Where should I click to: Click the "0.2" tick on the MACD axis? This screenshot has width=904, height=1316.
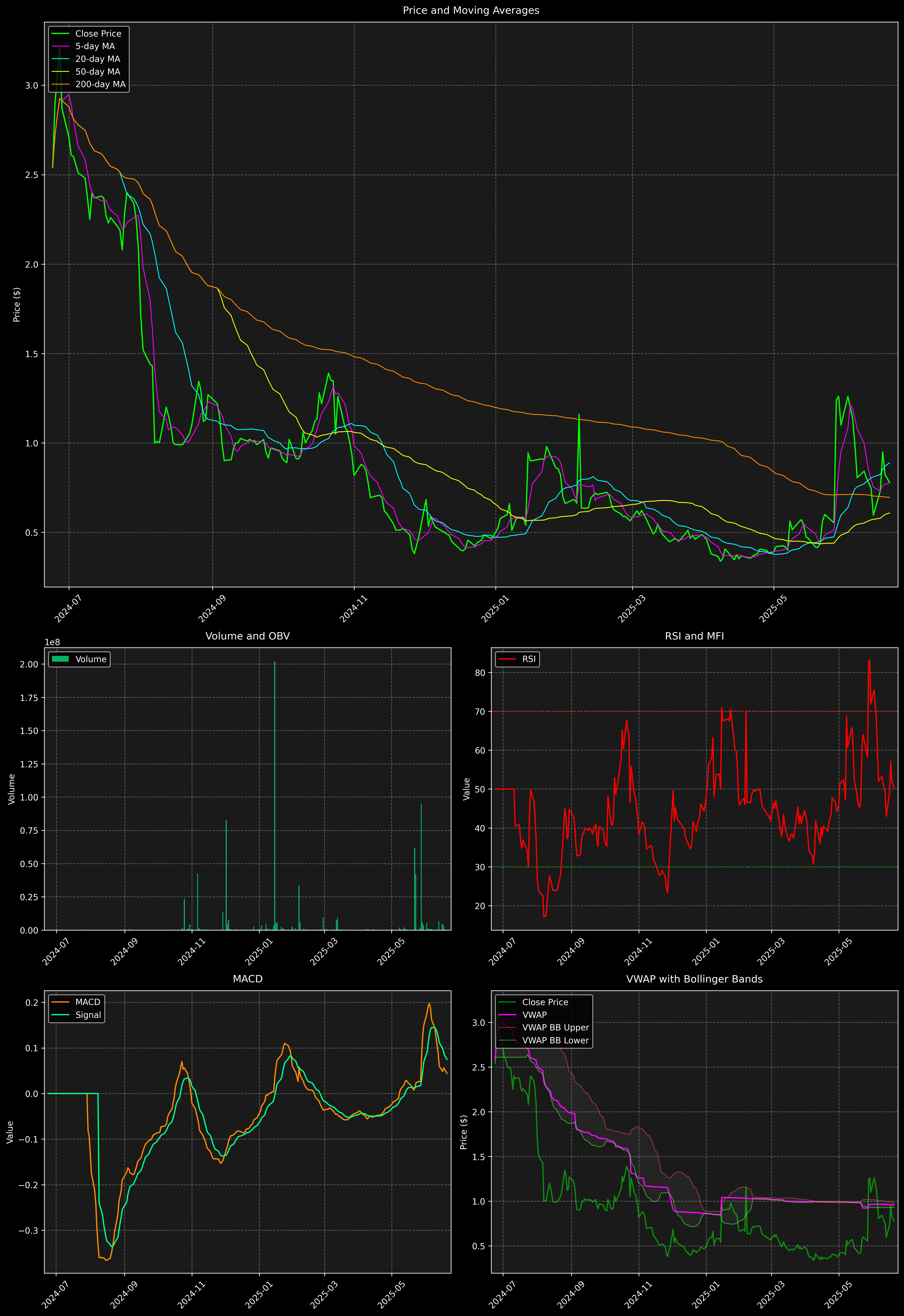click(x=32, y=1003)
